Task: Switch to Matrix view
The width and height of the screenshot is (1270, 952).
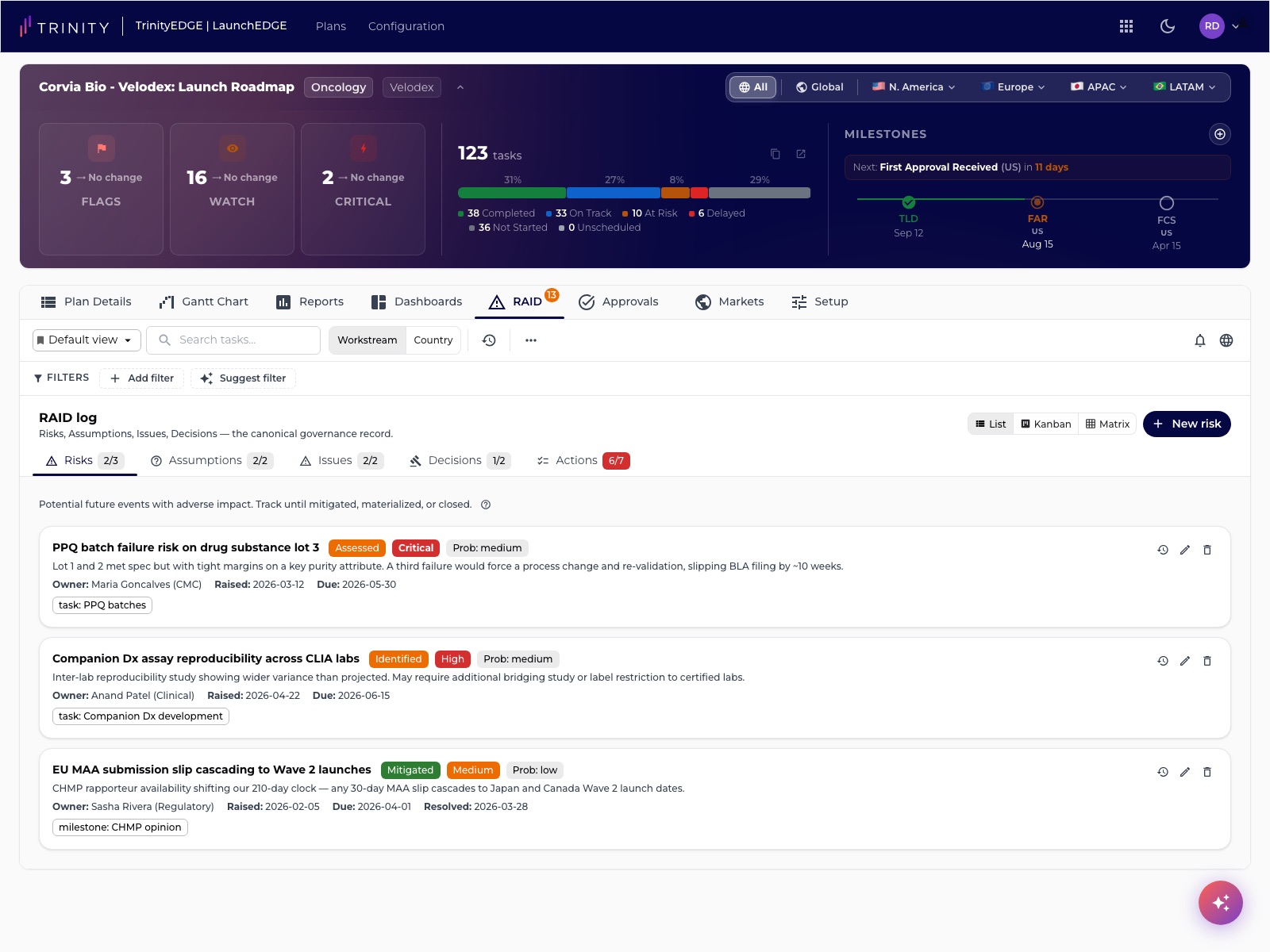Action: coord(1108,424)
